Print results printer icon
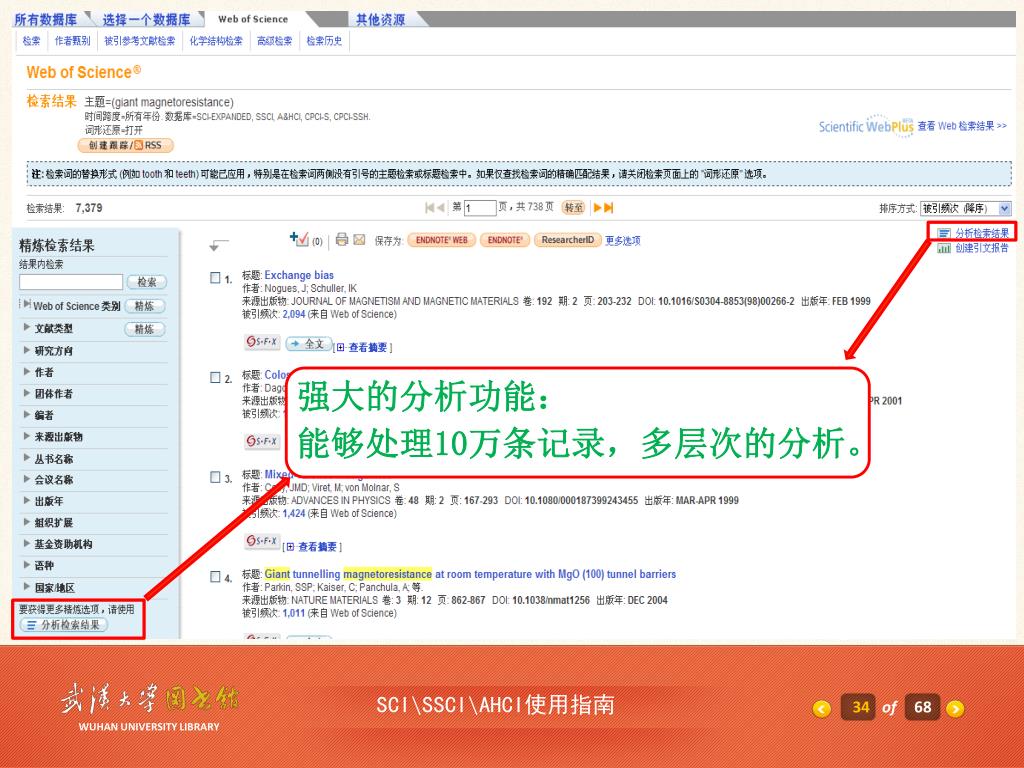Image resolution: width=1024 pixels, height=768 pixels. point(342,240)
